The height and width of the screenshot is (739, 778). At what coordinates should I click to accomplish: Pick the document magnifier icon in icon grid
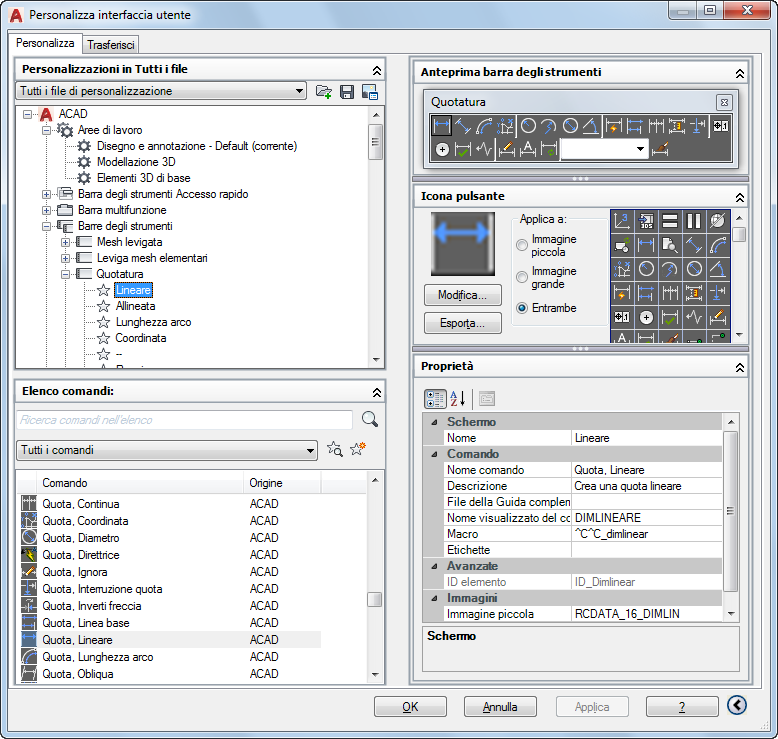670,245
